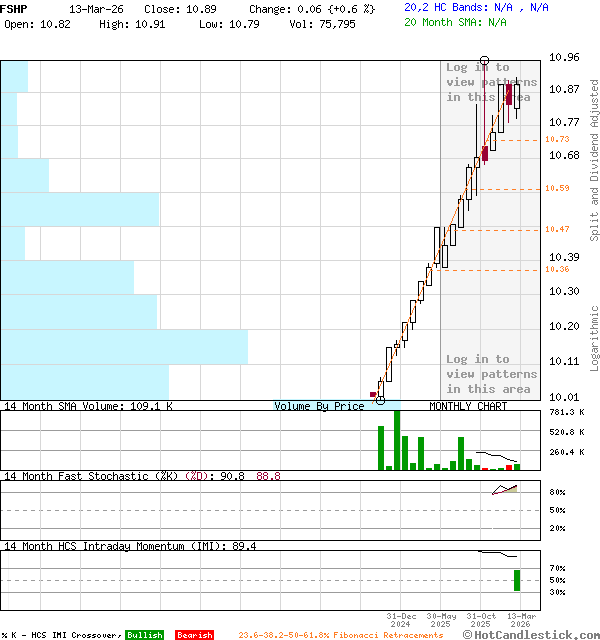Click the red candlestick at the bottom left of the trend
600x640 pixels.
coord(373,395)
